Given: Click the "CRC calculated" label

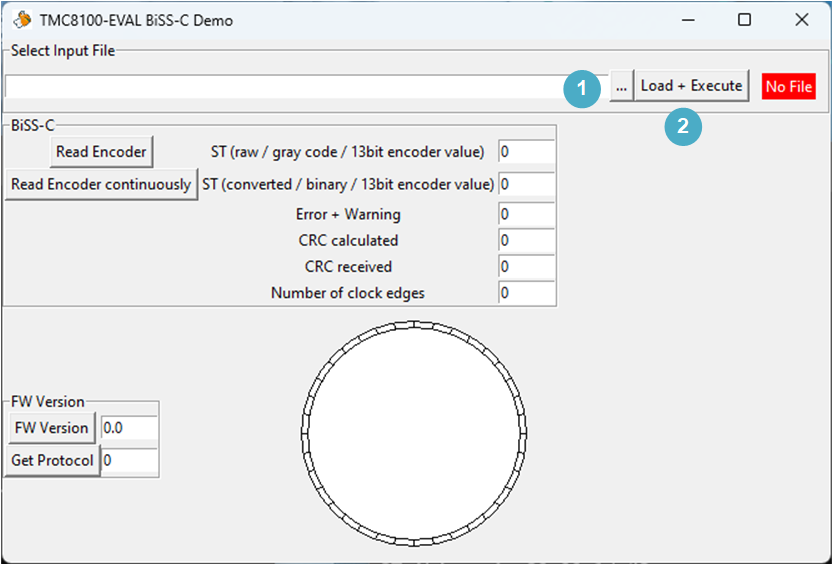Looking at the screenshot, I should [348, 241].
